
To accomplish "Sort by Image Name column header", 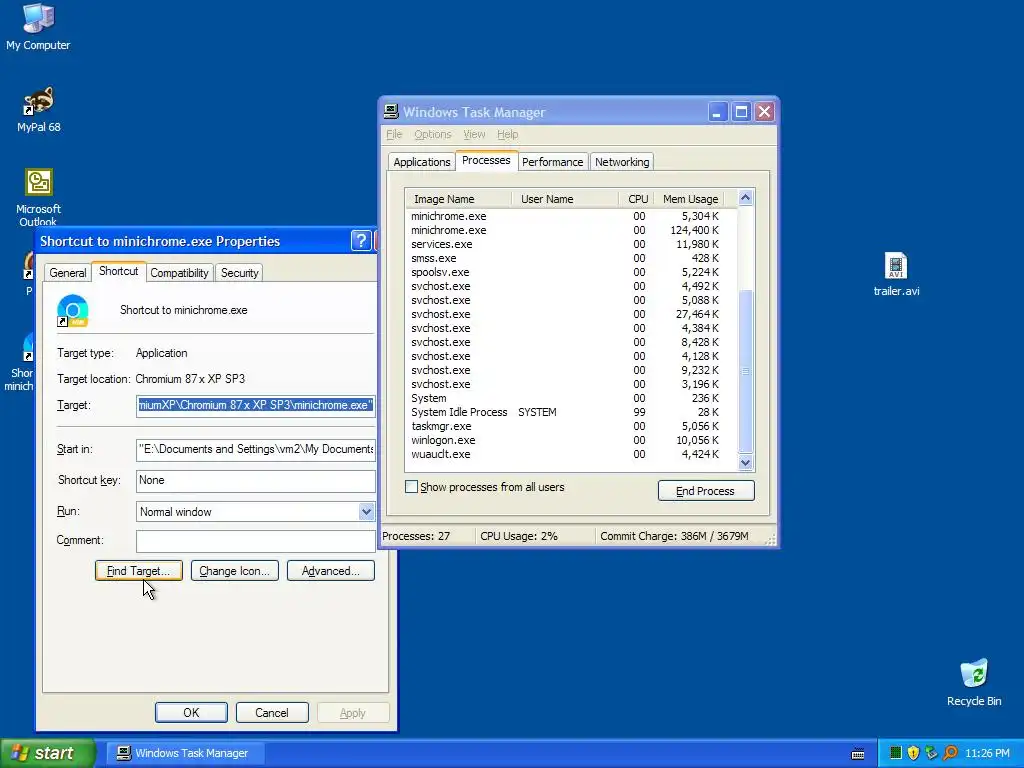I will [458, 199].
